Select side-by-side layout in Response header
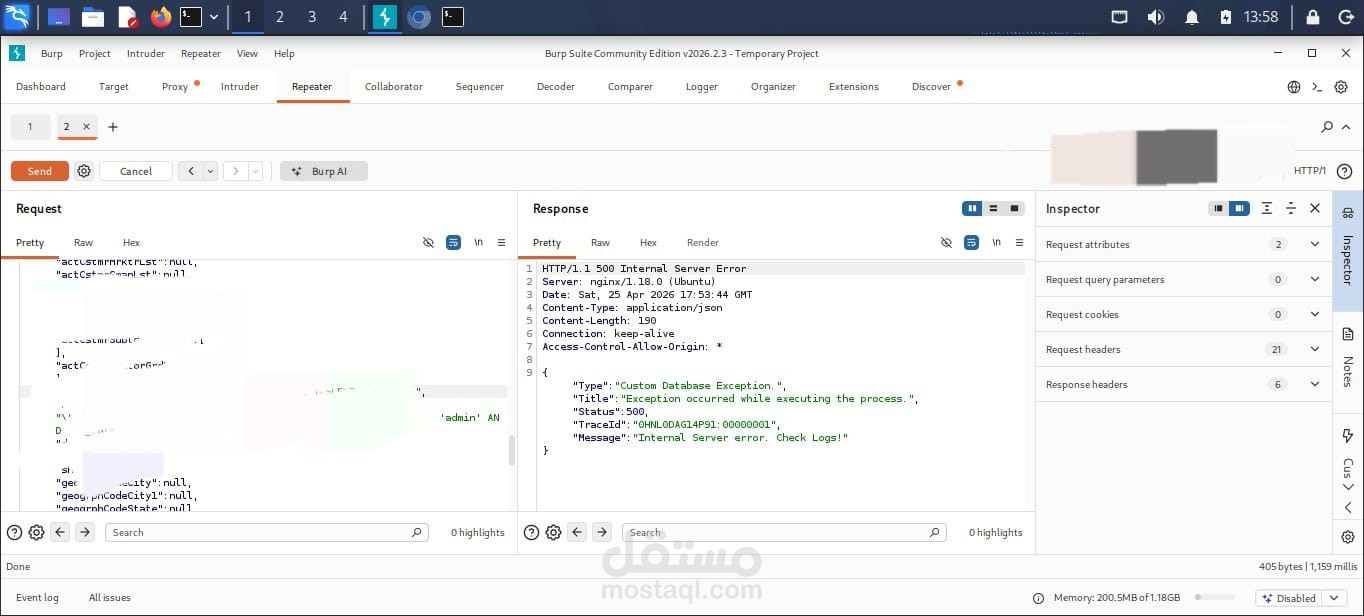1364x616 pixels. click(x=972, y=208)
